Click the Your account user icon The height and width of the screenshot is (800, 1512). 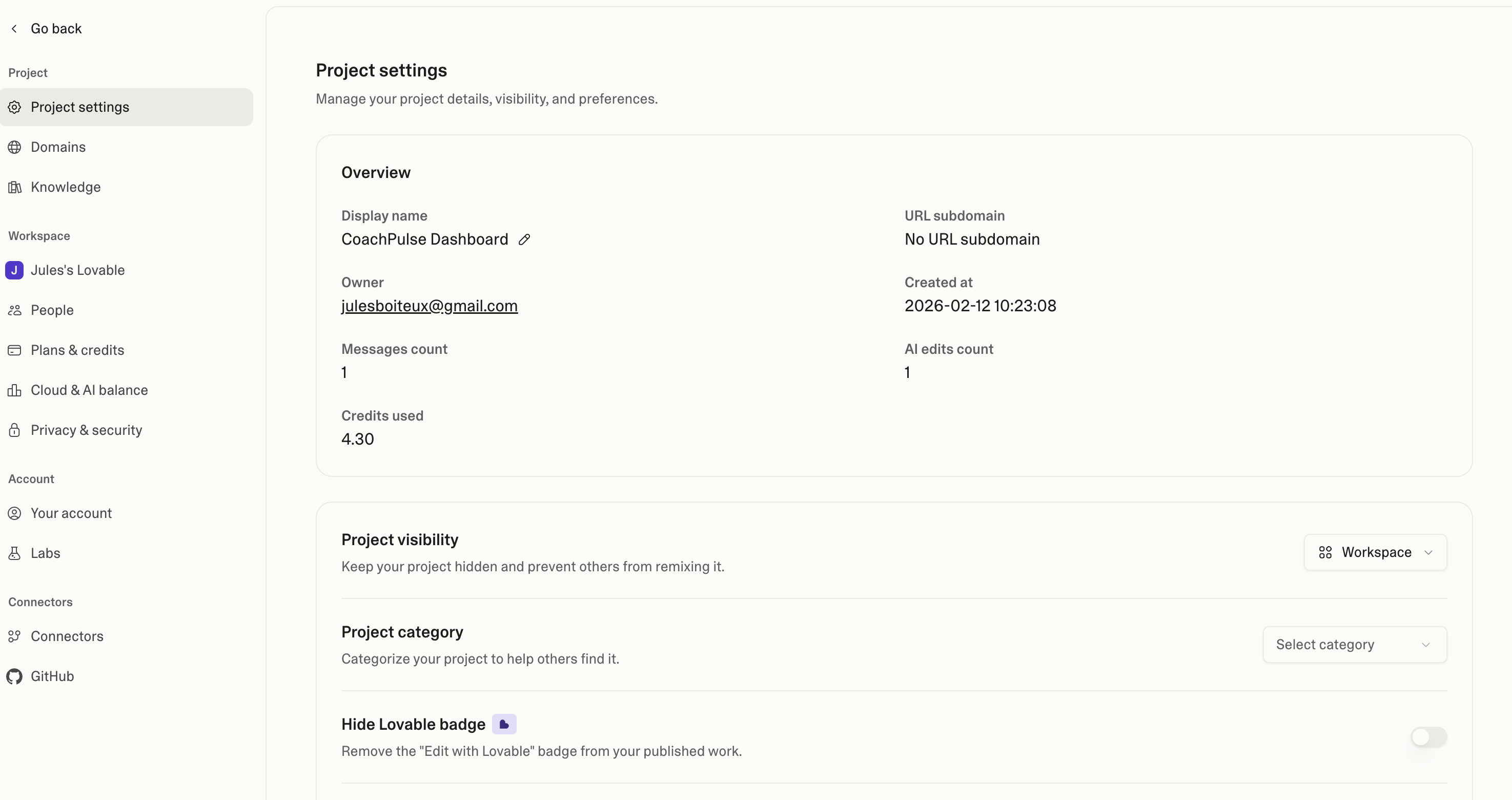pos(15,513)
